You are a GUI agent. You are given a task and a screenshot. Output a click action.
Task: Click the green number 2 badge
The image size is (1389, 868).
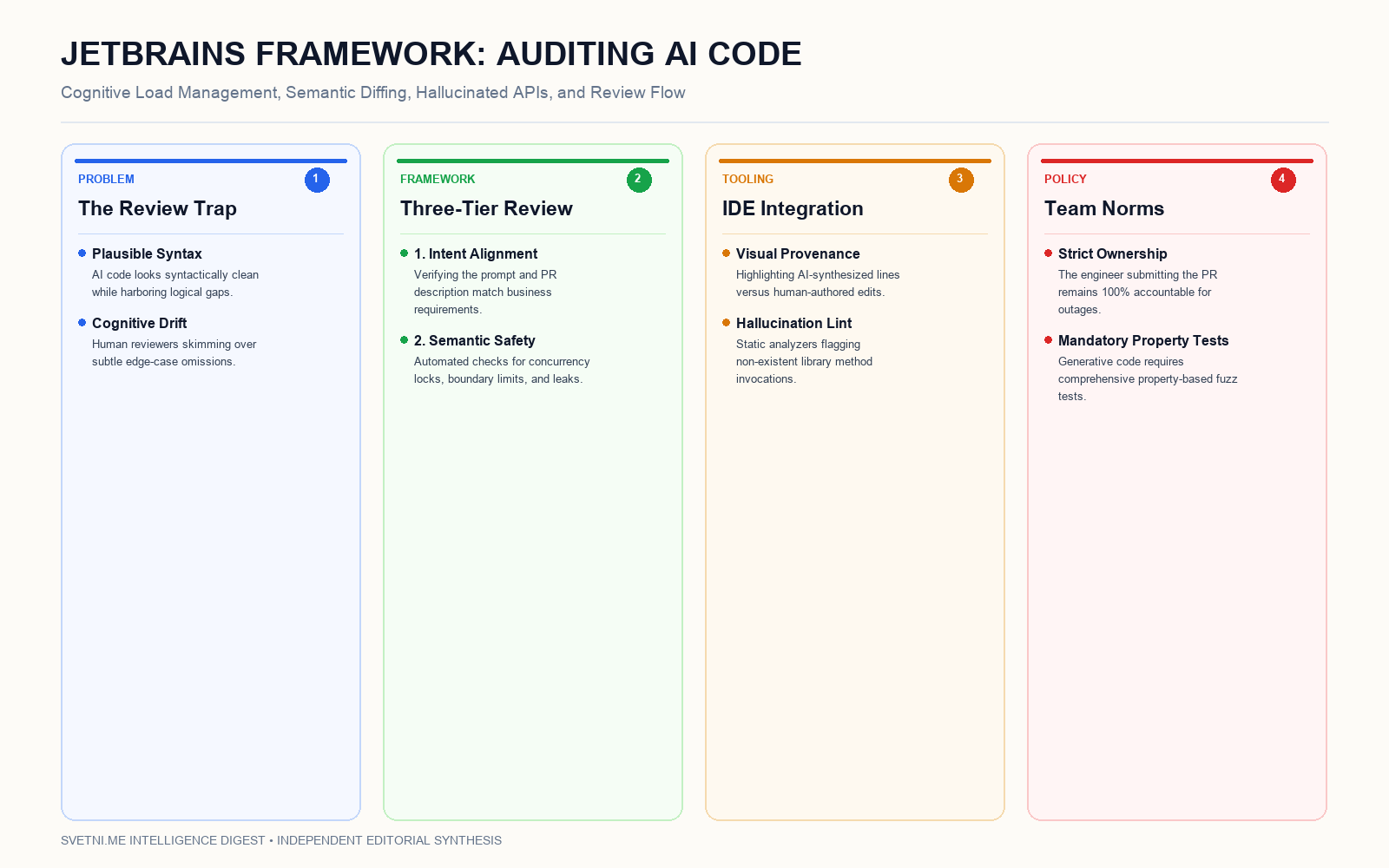pyautogui.click(x=639, y=180)
